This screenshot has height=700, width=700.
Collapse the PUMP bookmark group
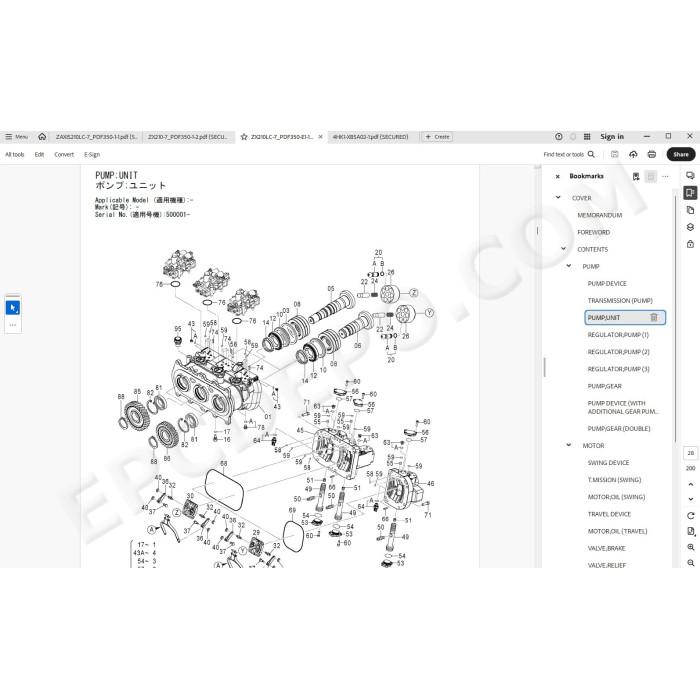569,266
